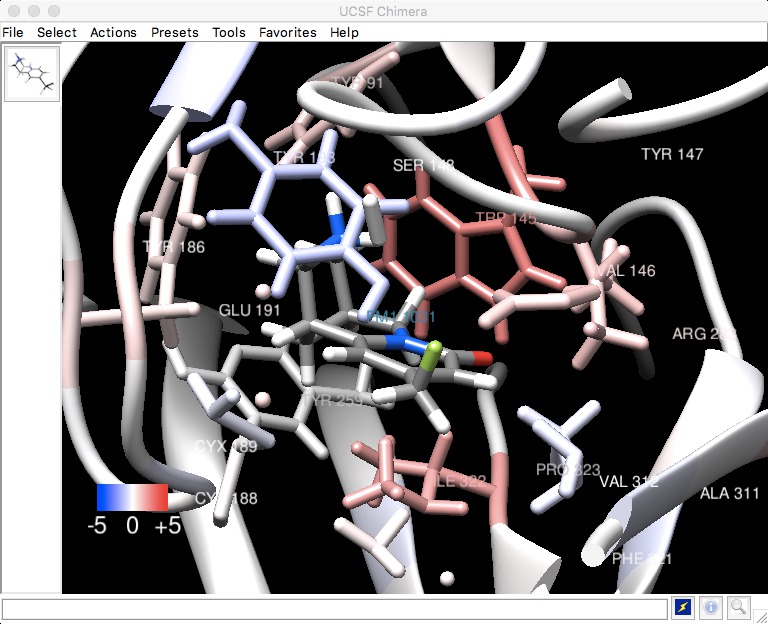The height and width of the screenshot is (624, 768).
Task: Click the TYR 186 residue label
Action: click(x=173, y=246)
